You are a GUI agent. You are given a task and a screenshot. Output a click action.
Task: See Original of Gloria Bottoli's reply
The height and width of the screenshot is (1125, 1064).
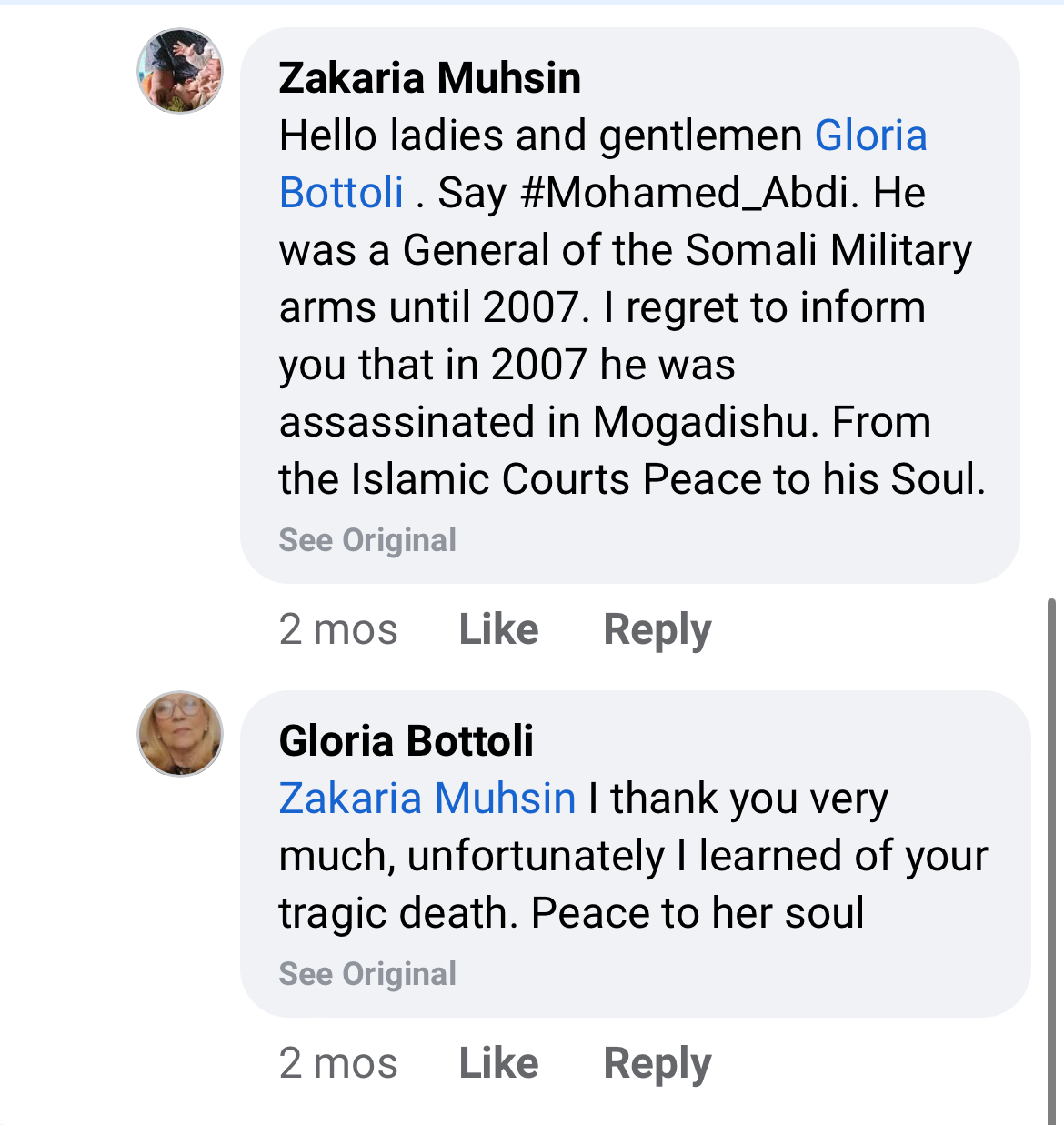click(367, 974)
